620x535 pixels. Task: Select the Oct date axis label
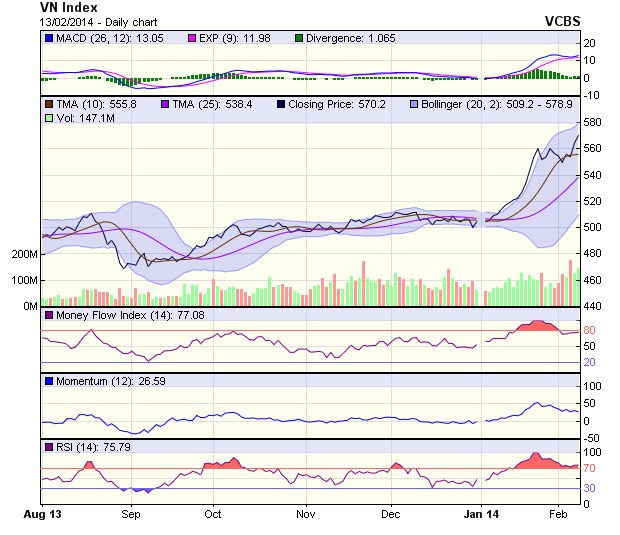212,513
